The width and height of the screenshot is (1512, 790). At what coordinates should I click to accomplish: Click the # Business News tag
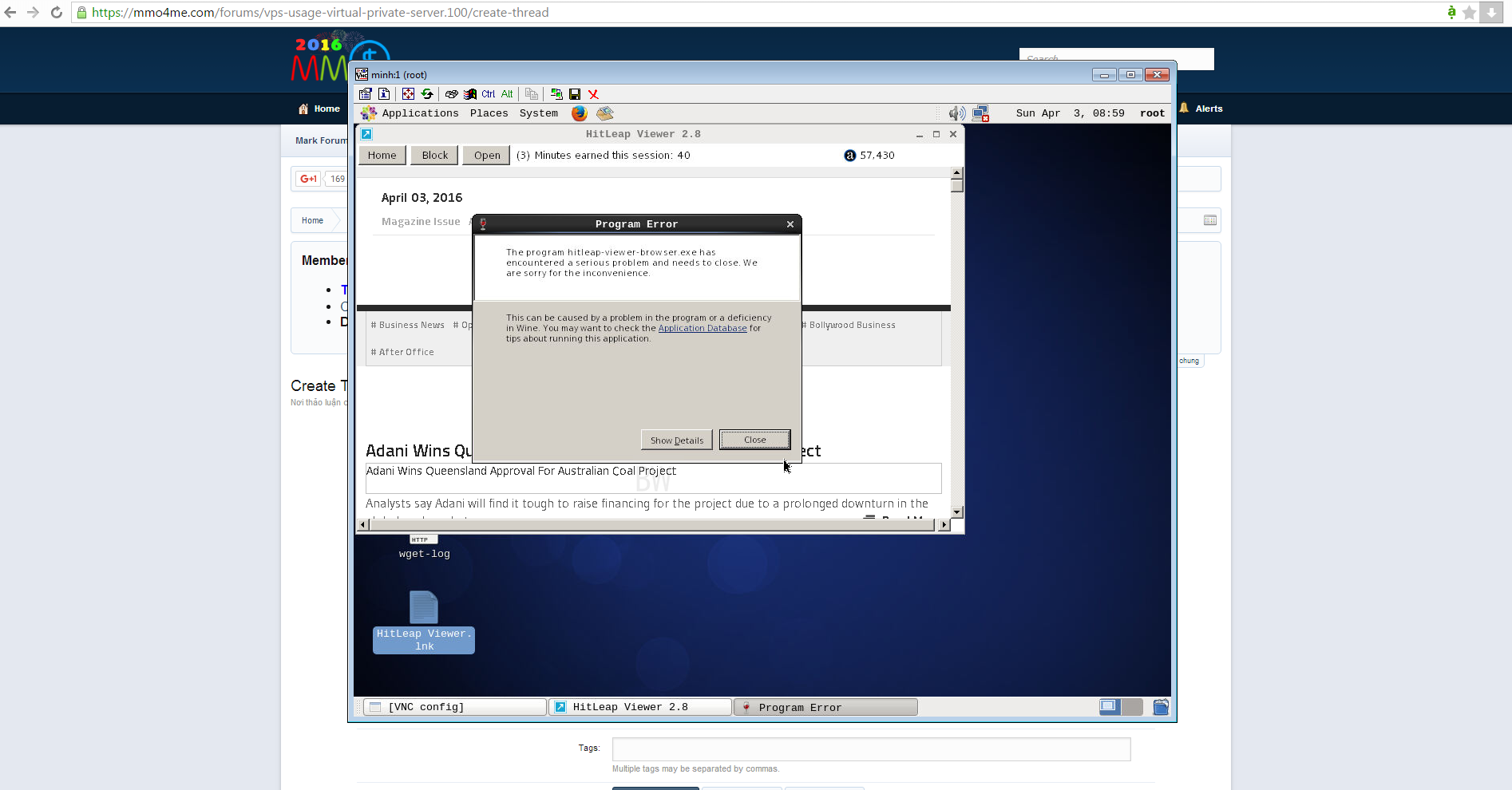(408, 325)
